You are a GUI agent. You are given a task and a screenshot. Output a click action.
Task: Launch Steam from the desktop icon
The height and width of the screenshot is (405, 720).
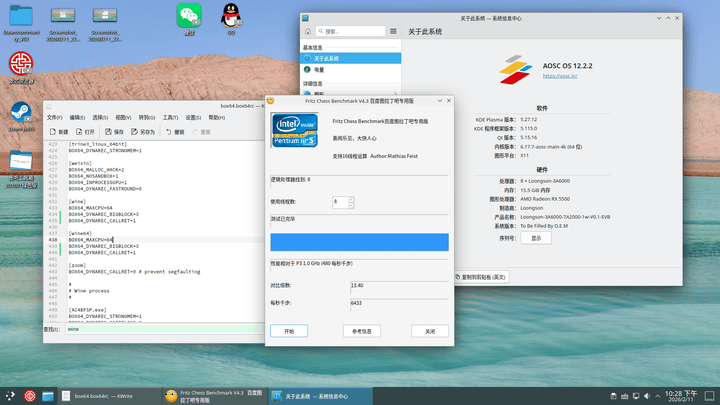[19, 112]
